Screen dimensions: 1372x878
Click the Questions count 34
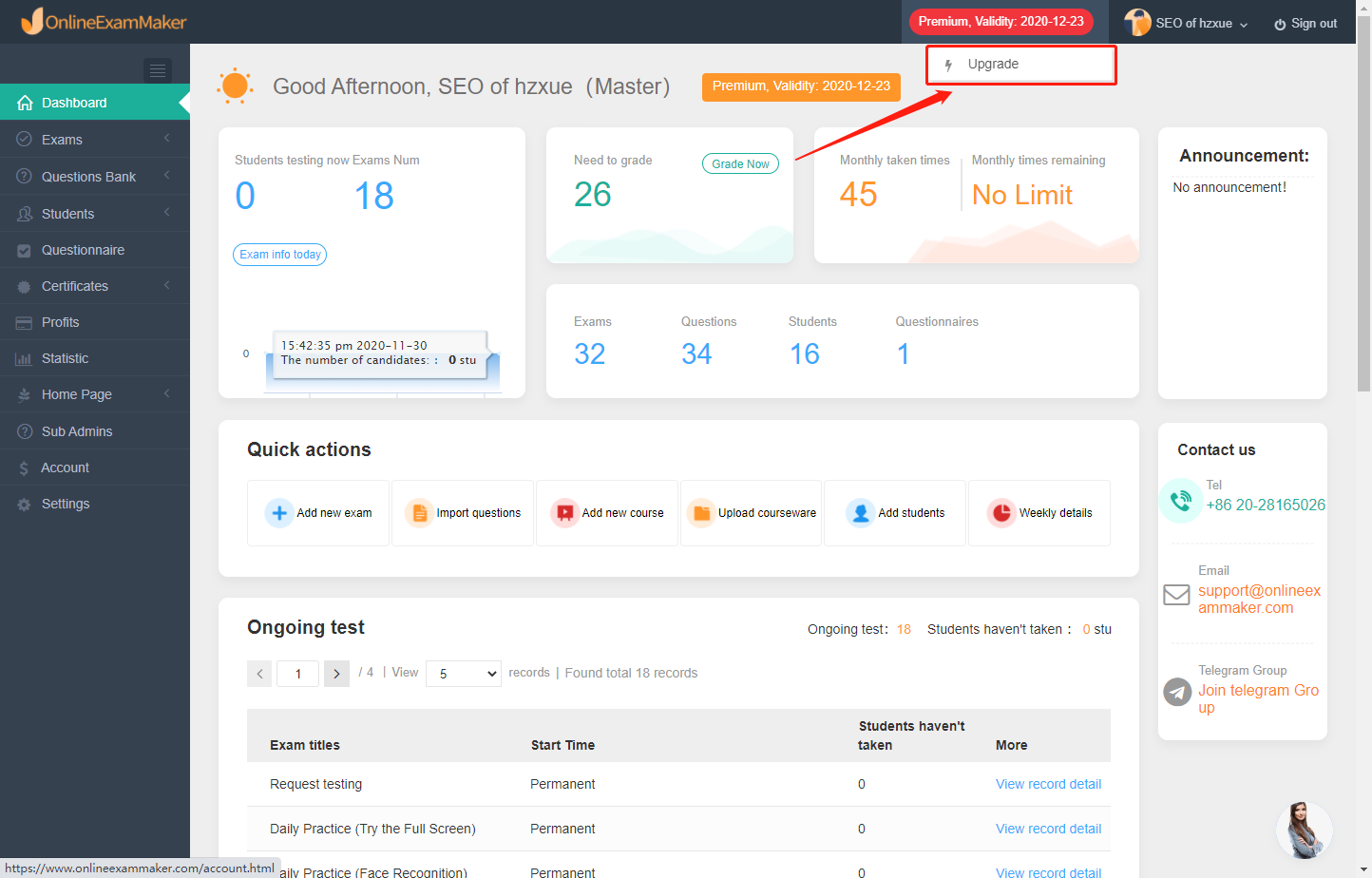[x=696, y=354]
